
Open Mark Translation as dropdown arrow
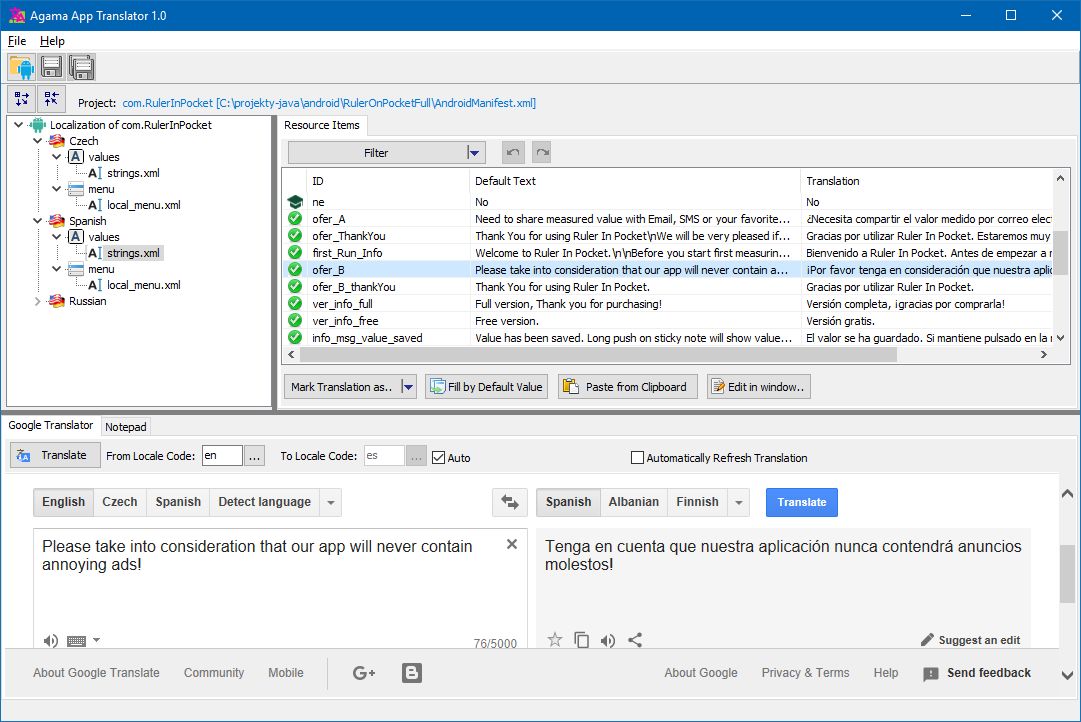(407, 387)
